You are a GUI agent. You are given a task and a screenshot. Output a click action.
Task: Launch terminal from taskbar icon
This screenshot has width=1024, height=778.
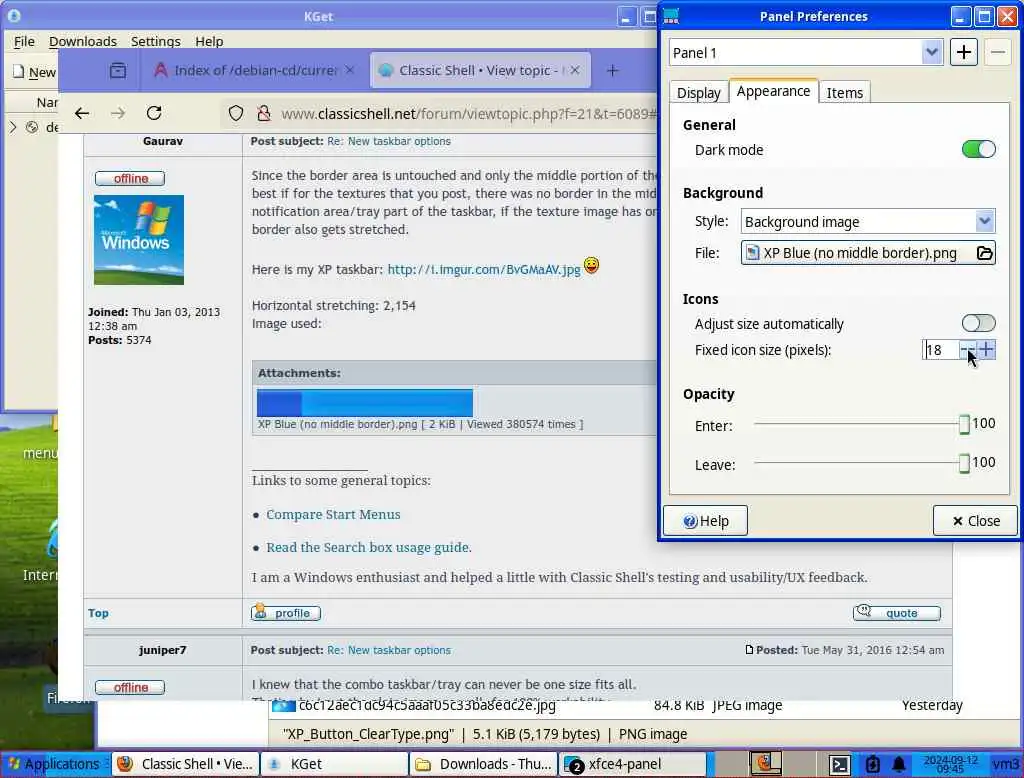coord(839,764)
